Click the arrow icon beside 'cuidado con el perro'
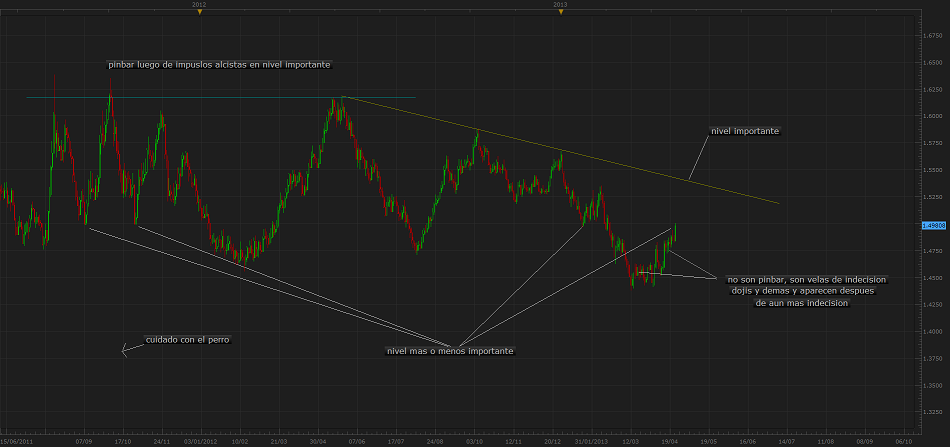Screen dimensions: 950x447 [127, 349]
